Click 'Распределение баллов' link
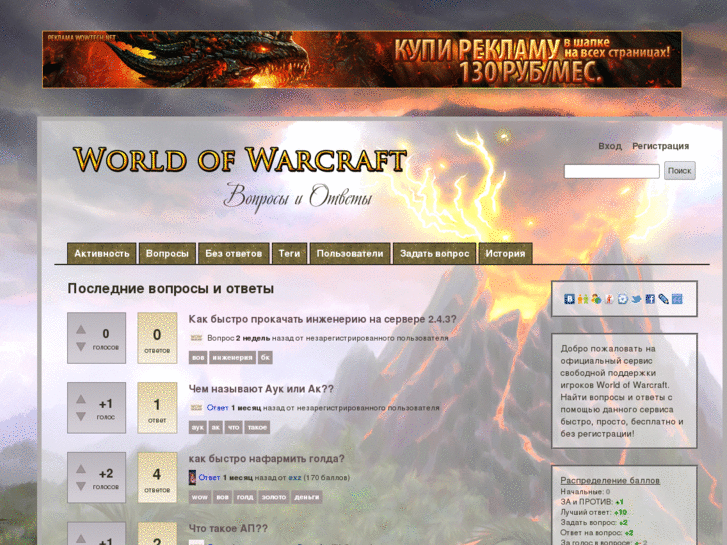This screenshot has width=727, height=545. pos(610,481)
